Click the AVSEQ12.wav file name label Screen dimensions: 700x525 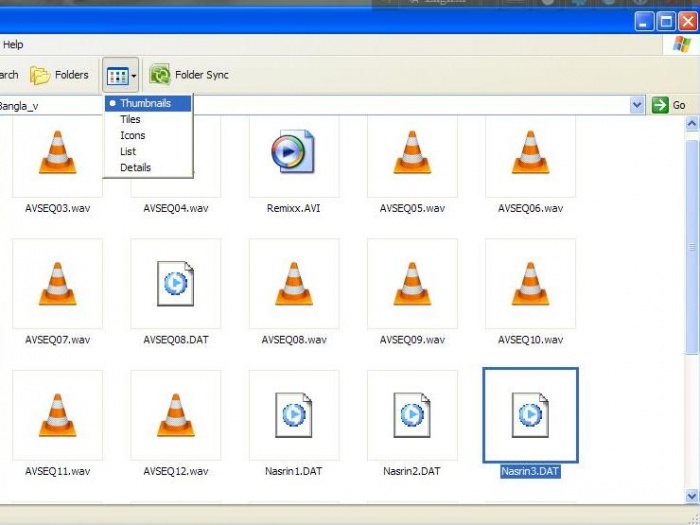[175, 471]
